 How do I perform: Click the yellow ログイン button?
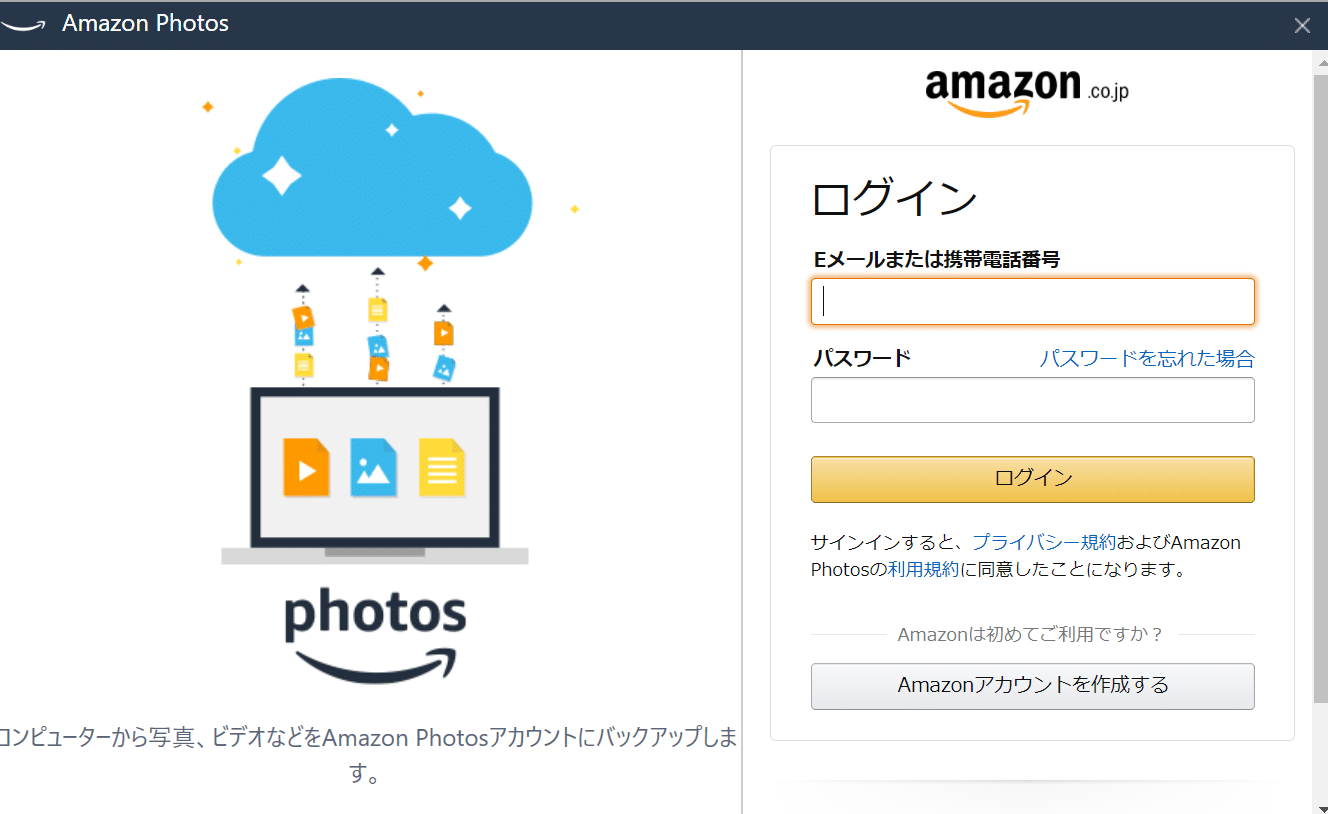point(1032,479)
